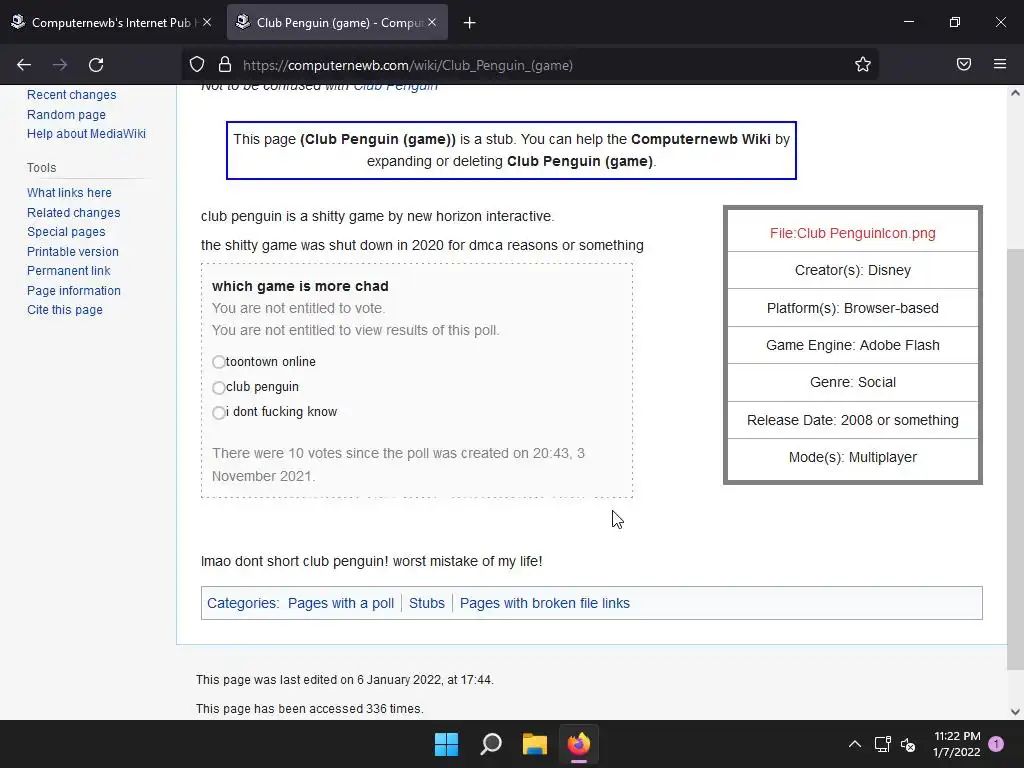
Task: Go to a Random page
Action: pos(66,114)
